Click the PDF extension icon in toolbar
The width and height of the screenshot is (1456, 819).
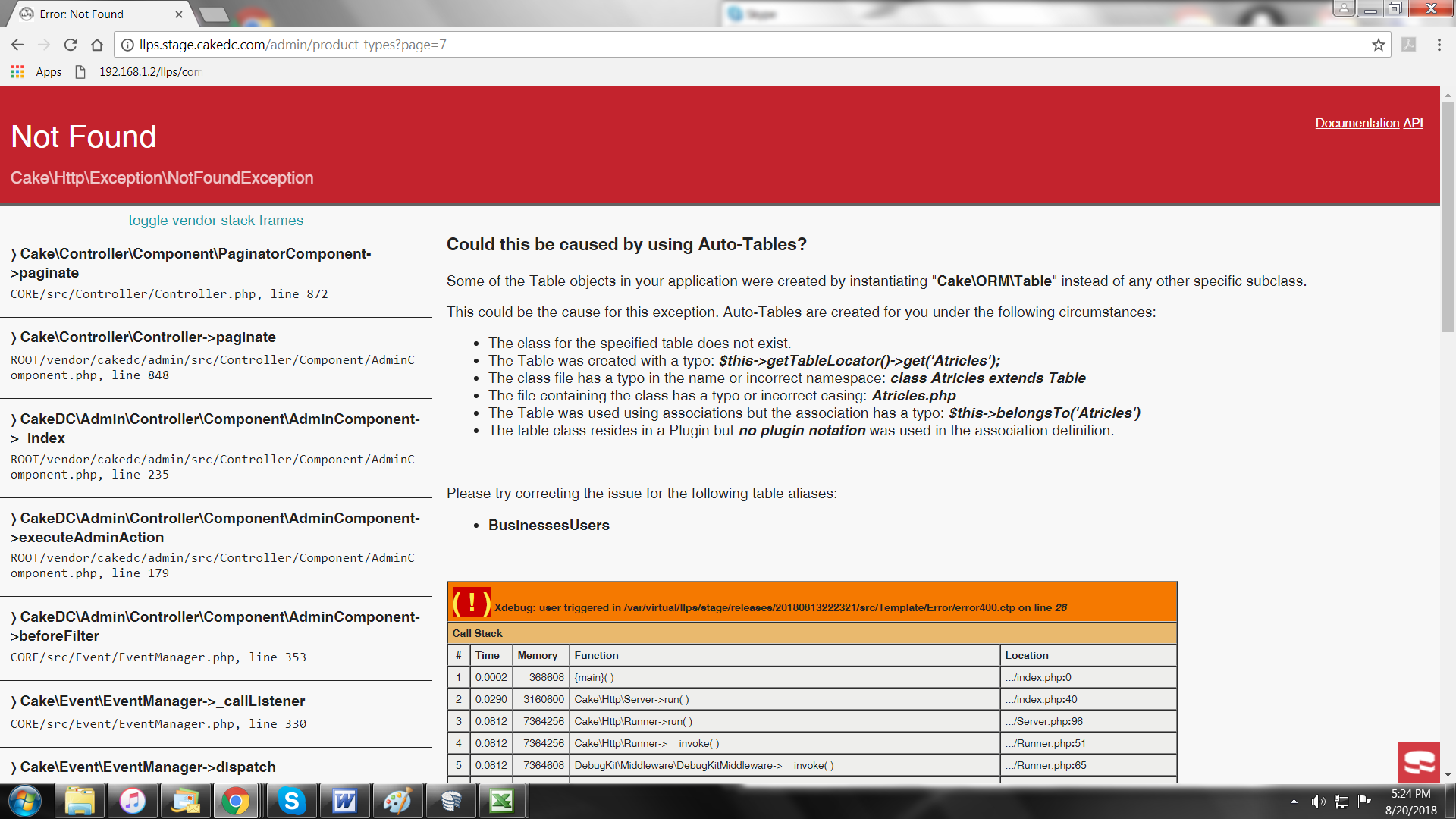(x=1408, y=45)
